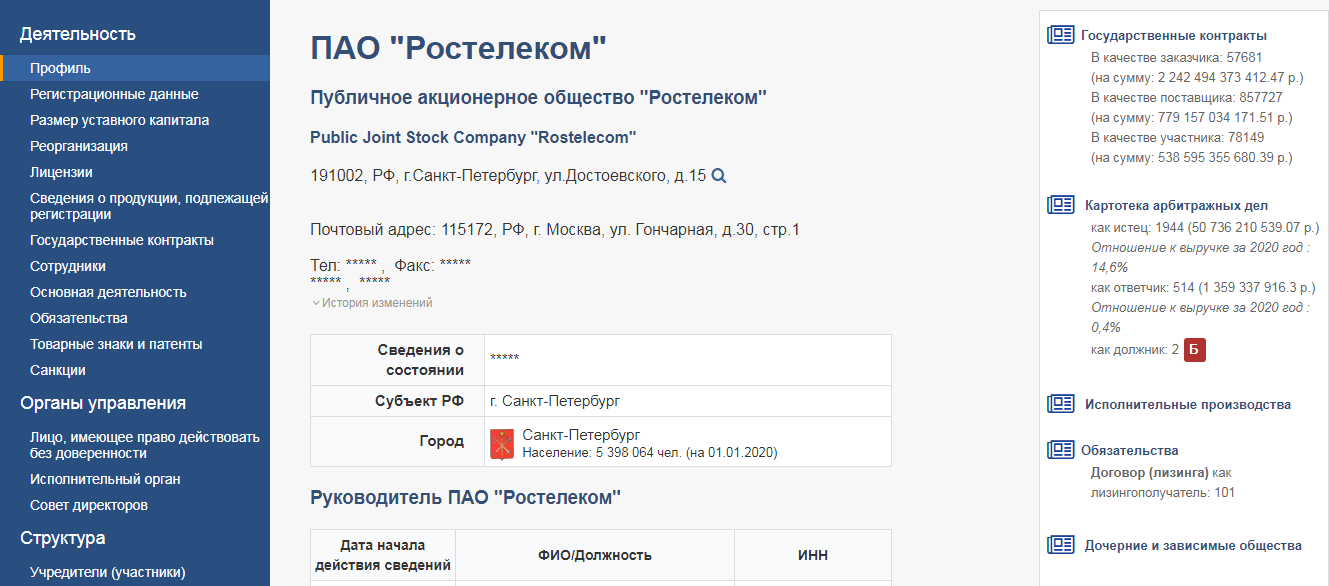Click the newspaper icon beside Исполнительные производства
The image size is (1329, 586).
click(1060, 404)
